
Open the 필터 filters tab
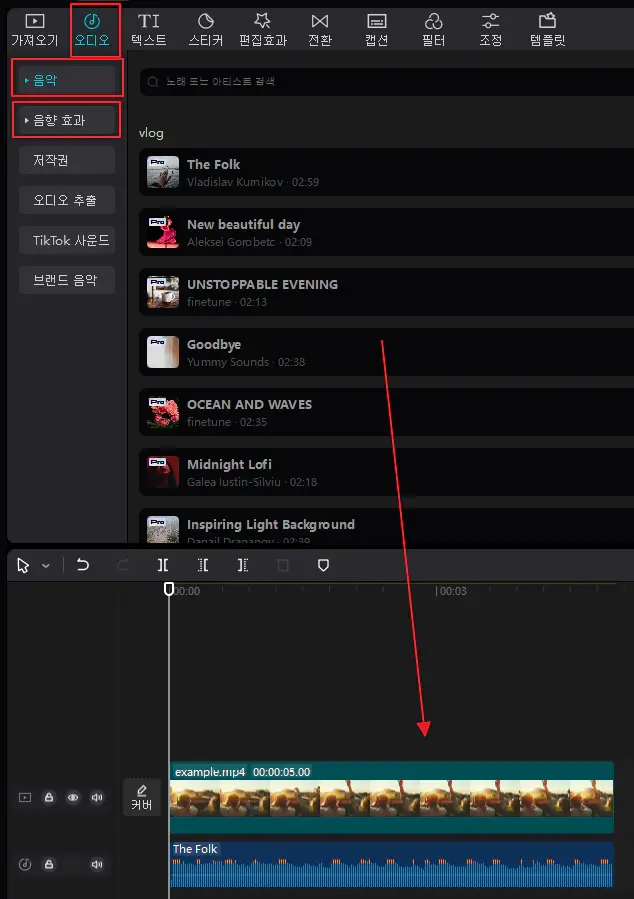pos(433,30)
